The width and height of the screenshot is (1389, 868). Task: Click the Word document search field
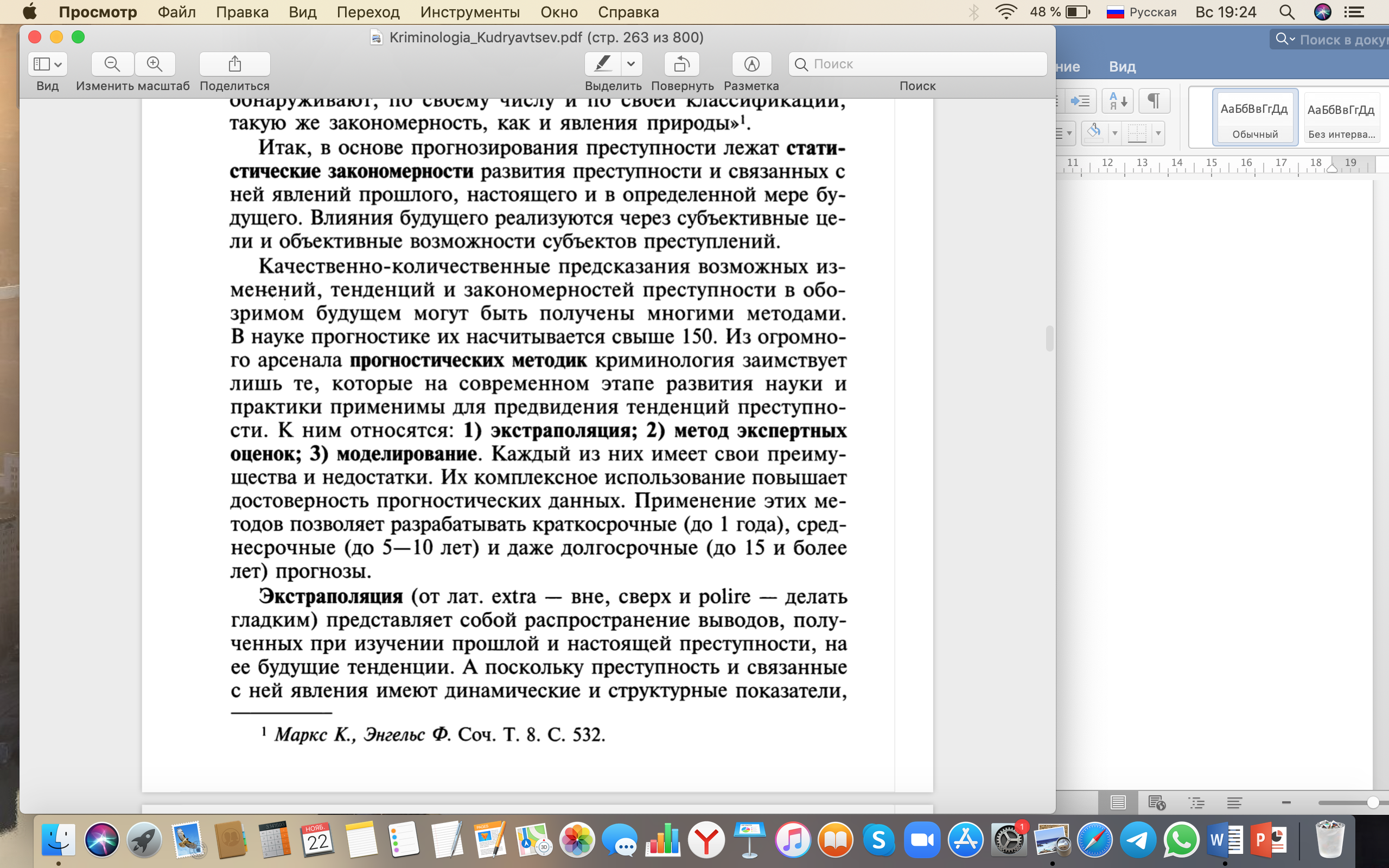click(x=1331, y=39)
